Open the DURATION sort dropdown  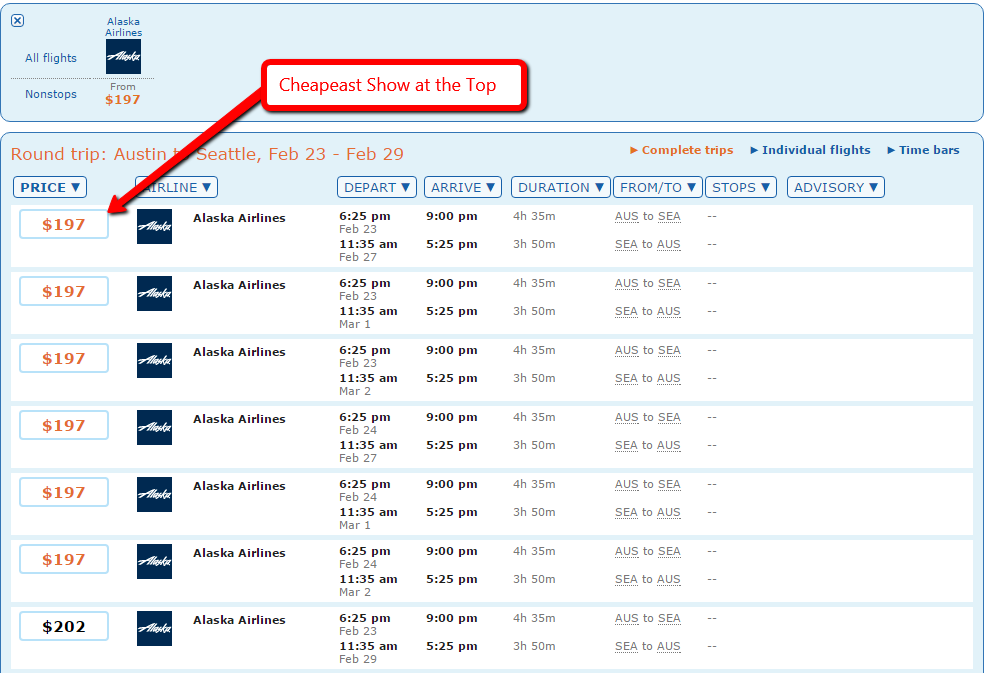560,187
